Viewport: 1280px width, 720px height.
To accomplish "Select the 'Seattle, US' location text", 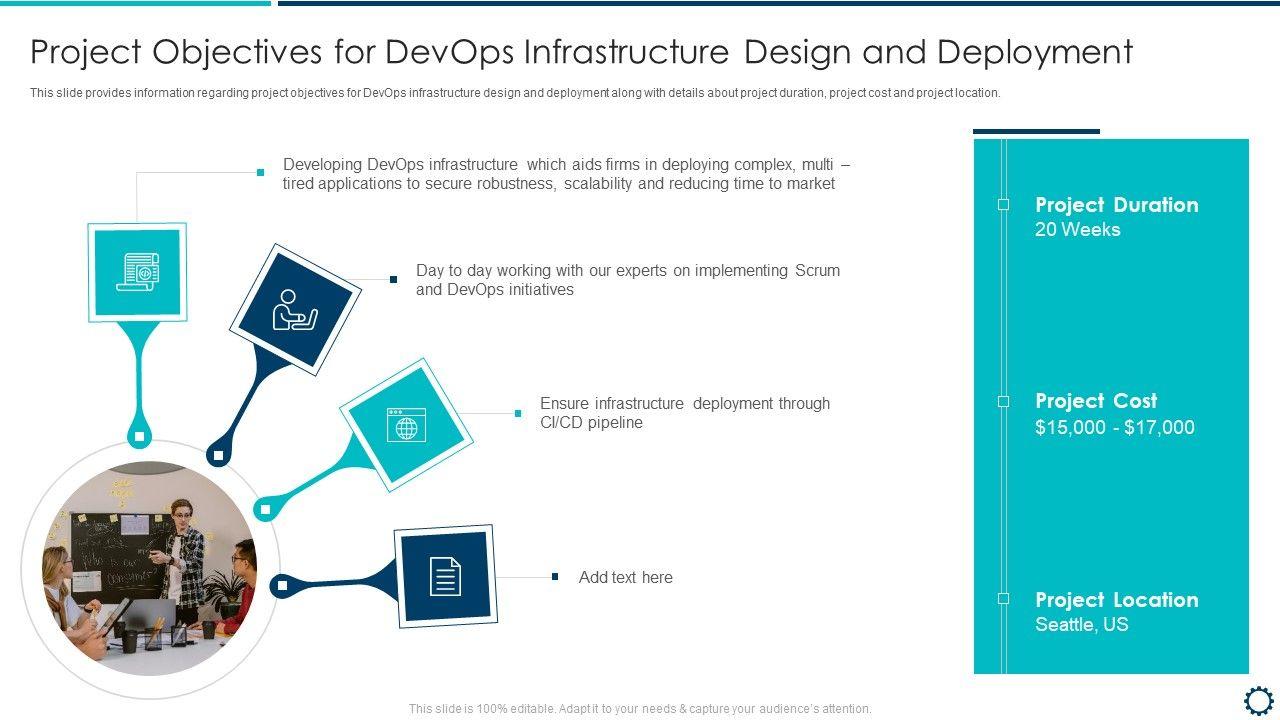I will 1081,625.
